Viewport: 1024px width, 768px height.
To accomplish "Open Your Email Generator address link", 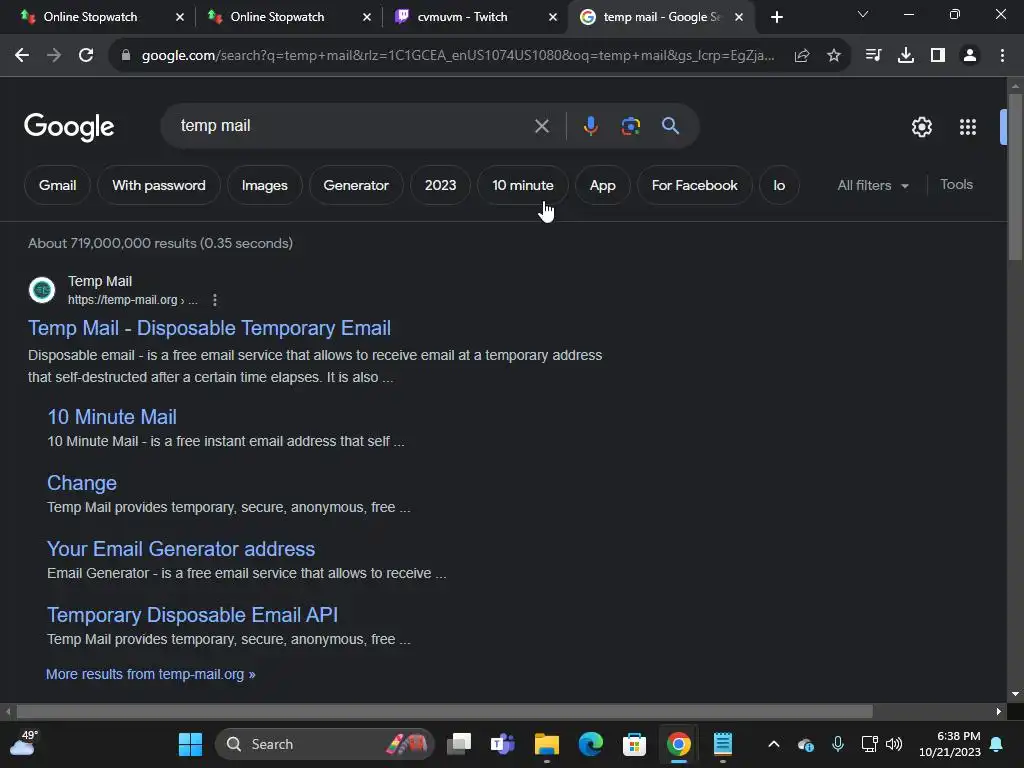I will click(x=181, y=549).
